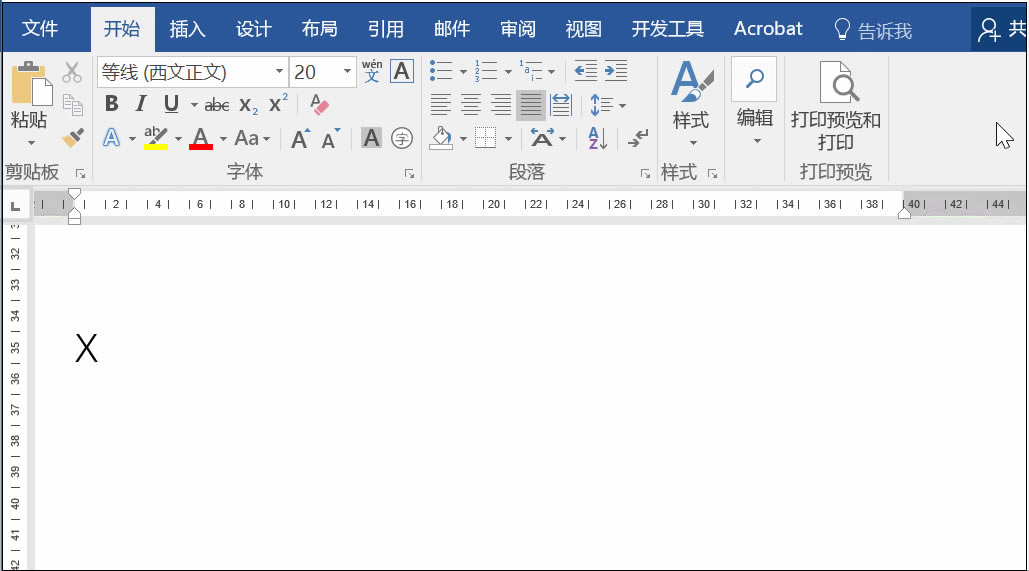Click the tab stop selector L icon
Image resolution: width=1029 pixels, height=571 pixels.
pyautogui.click(x=16, y=206)
